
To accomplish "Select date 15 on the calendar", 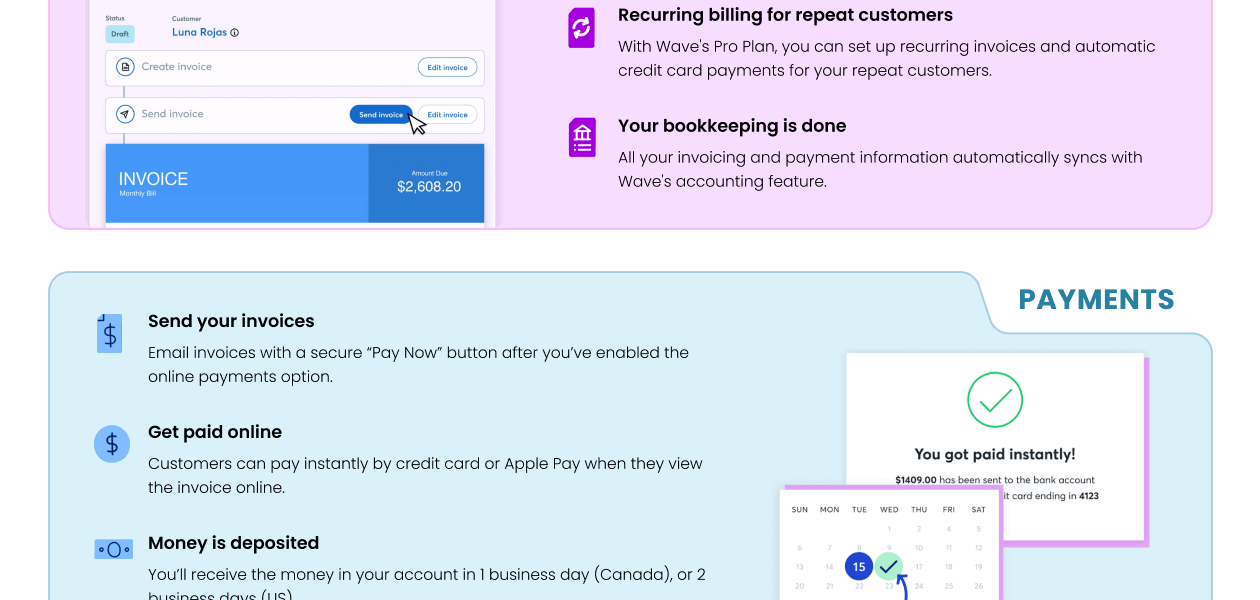I will (858, 567).
